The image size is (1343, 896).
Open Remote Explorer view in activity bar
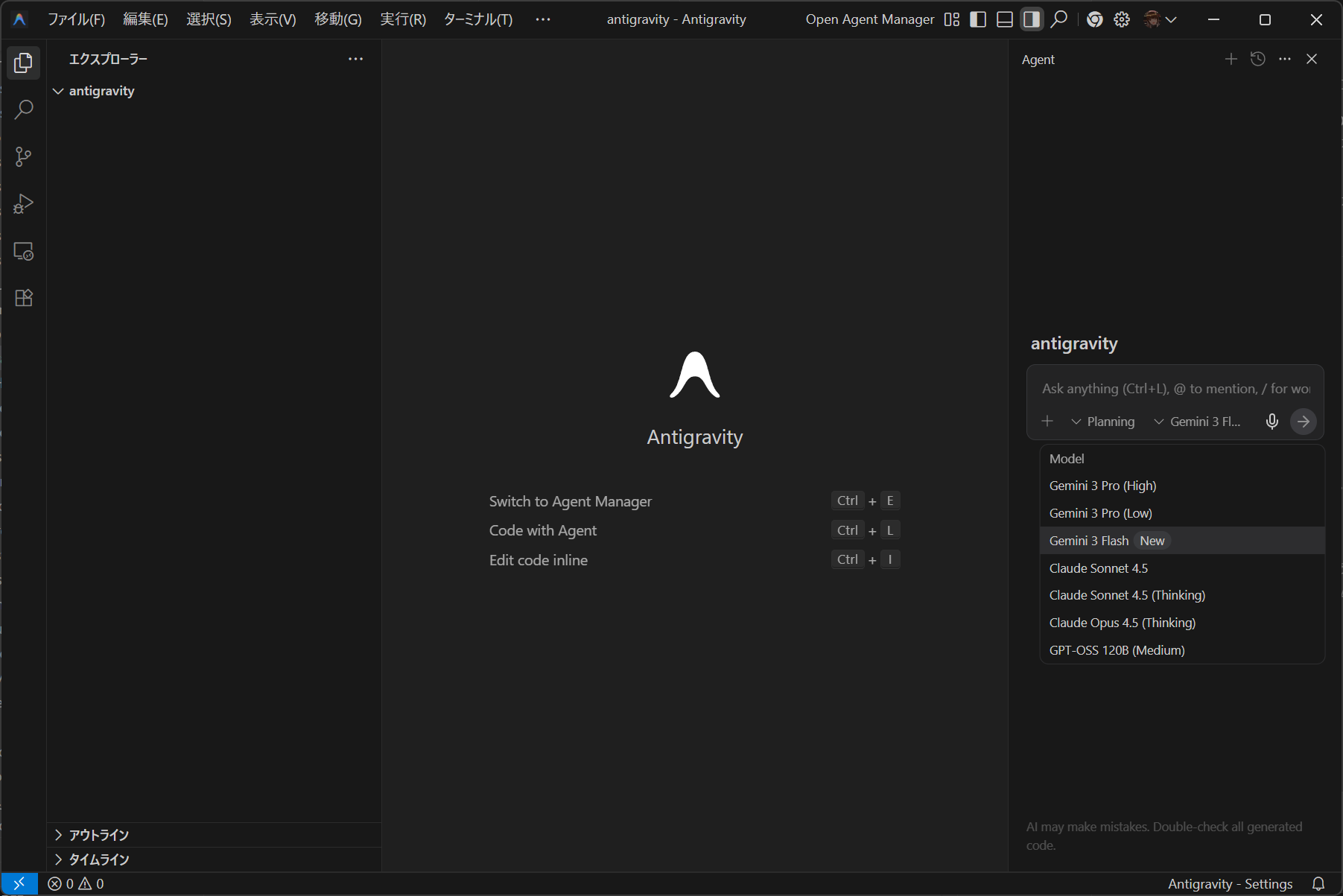(x=24, y=251)
